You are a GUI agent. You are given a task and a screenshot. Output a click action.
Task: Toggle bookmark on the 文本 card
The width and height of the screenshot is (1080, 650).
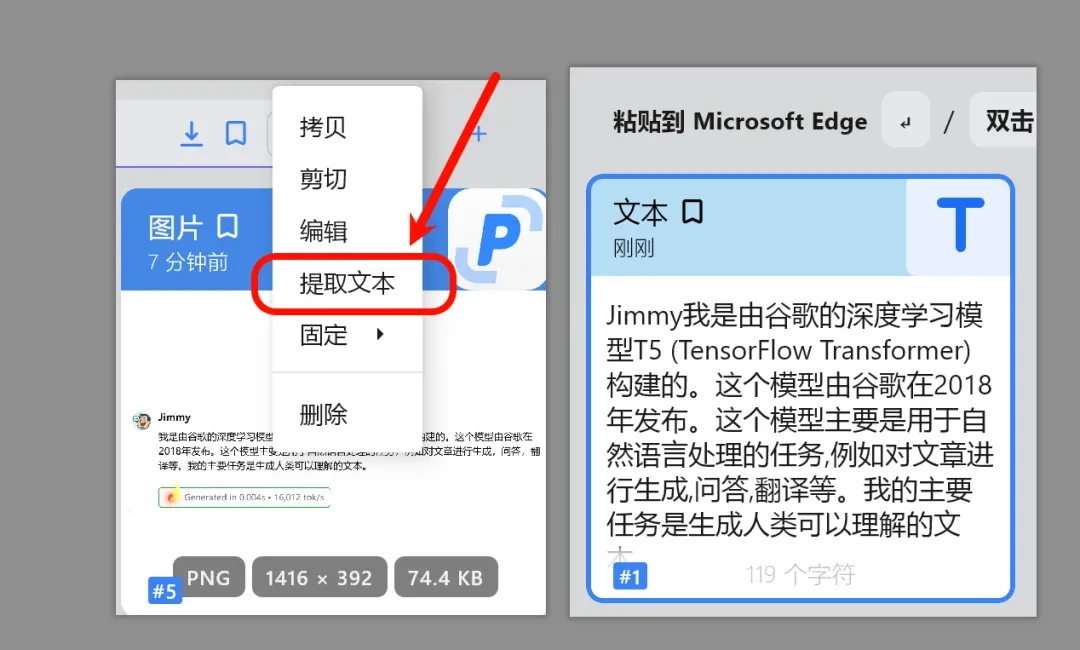[x=692, y=212]
